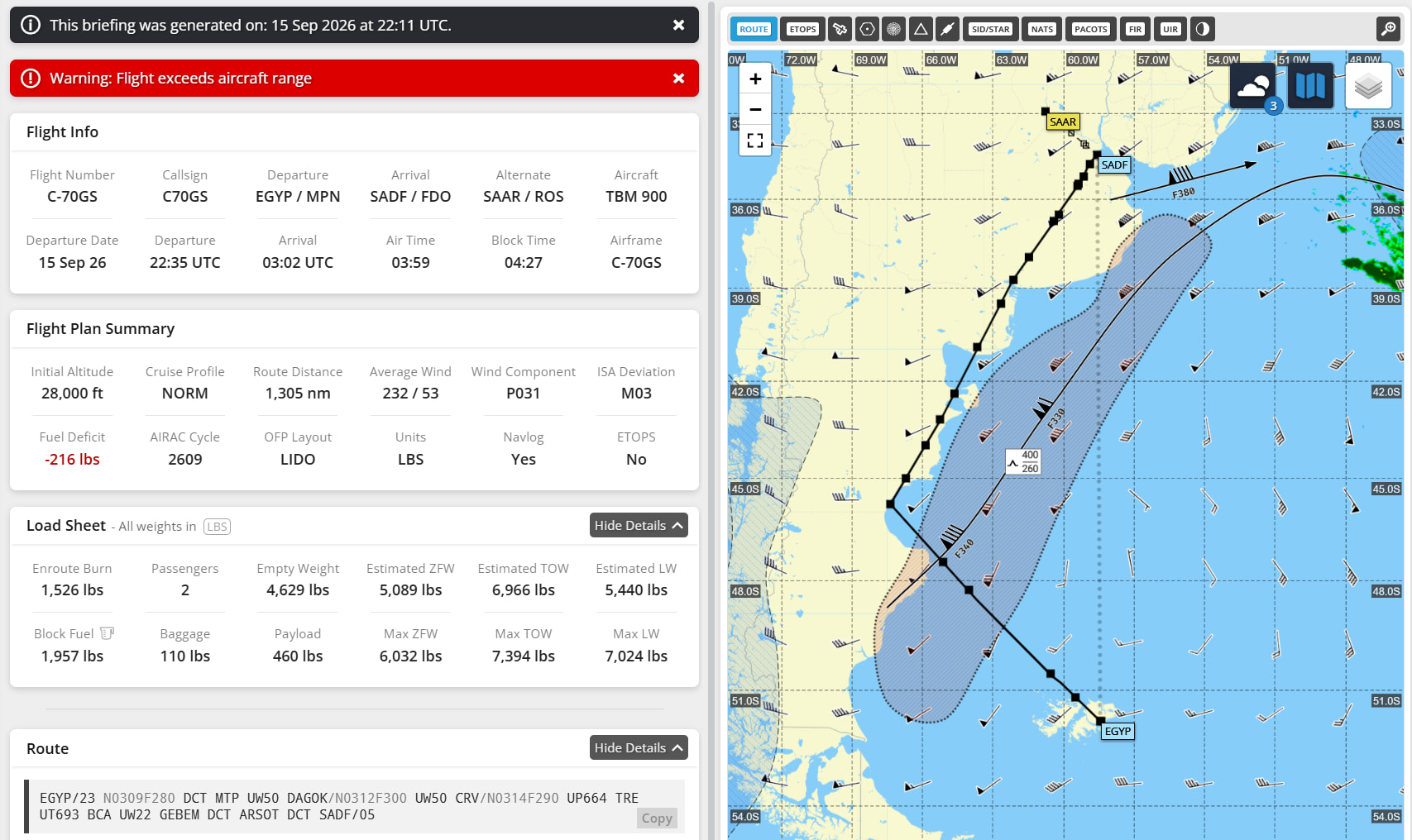
Task: Enter fullscreen map view
Action: pyautogui.click(x=755, y=141)
